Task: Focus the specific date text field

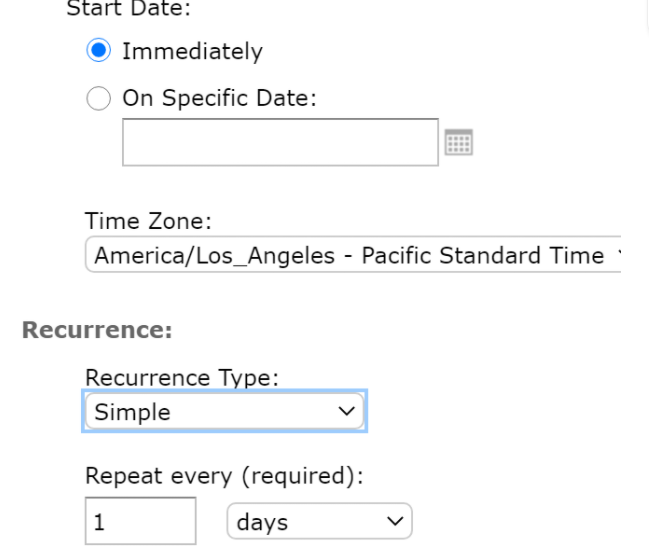Action: [280, 142]
